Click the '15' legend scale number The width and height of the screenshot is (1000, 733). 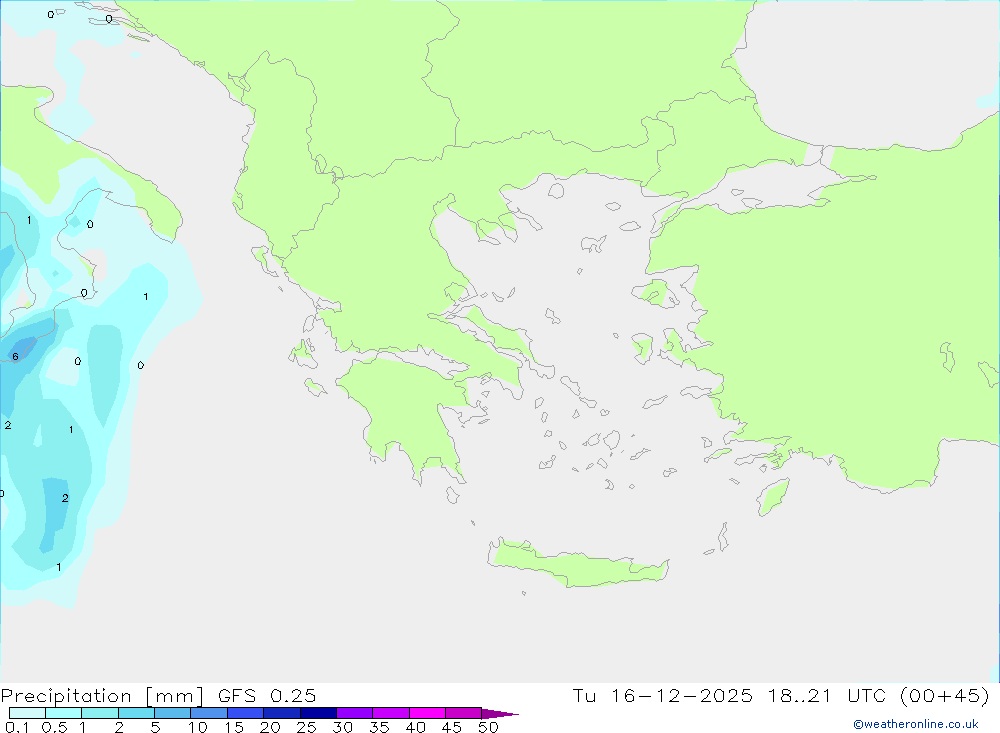tap(234, 727)
